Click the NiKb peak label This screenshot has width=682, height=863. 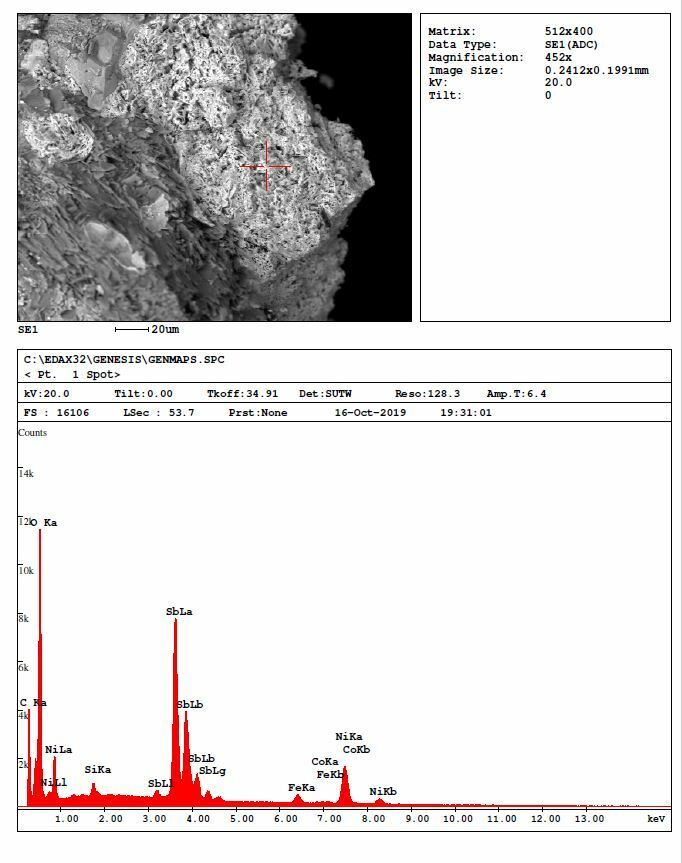[383, 791]
